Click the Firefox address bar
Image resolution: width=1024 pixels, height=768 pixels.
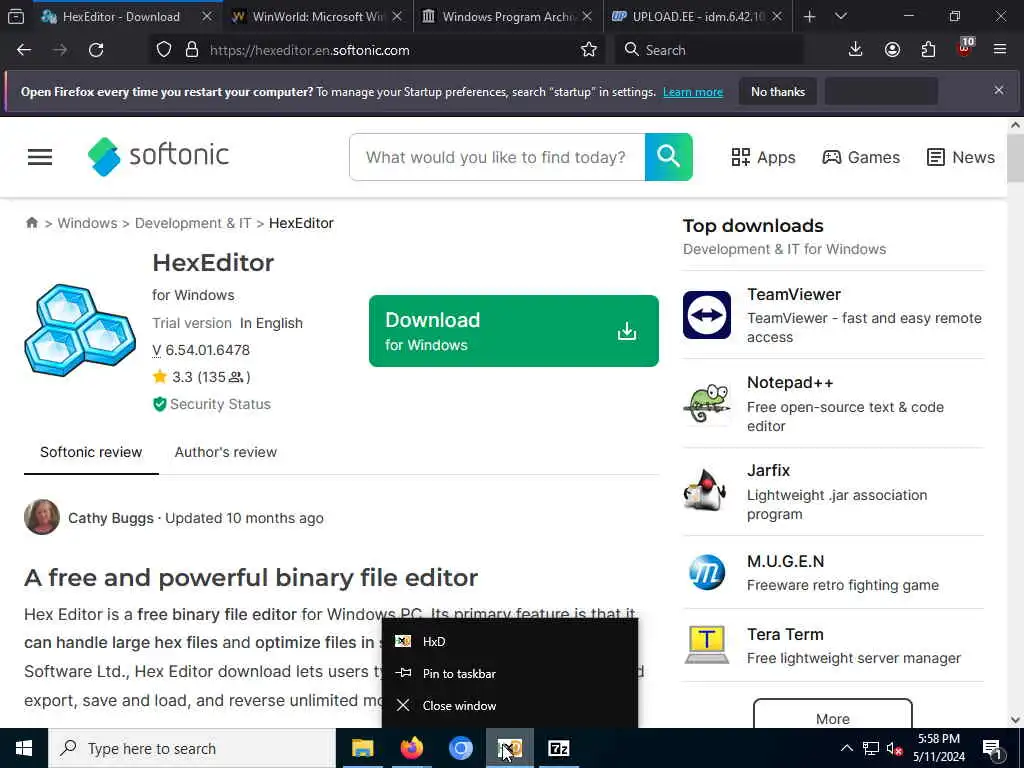376,50
